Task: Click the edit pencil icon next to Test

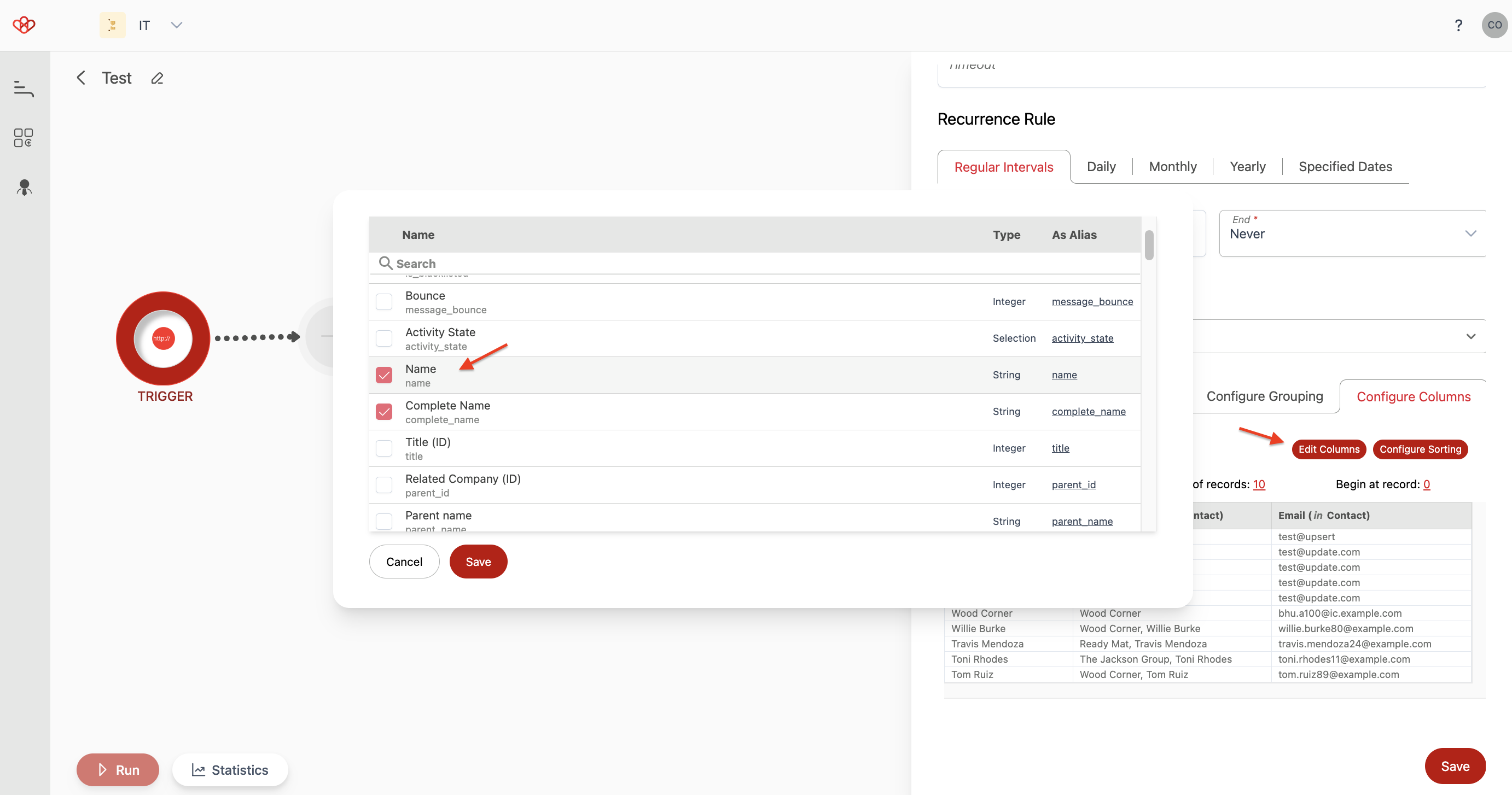Action: tap(157, 78)
